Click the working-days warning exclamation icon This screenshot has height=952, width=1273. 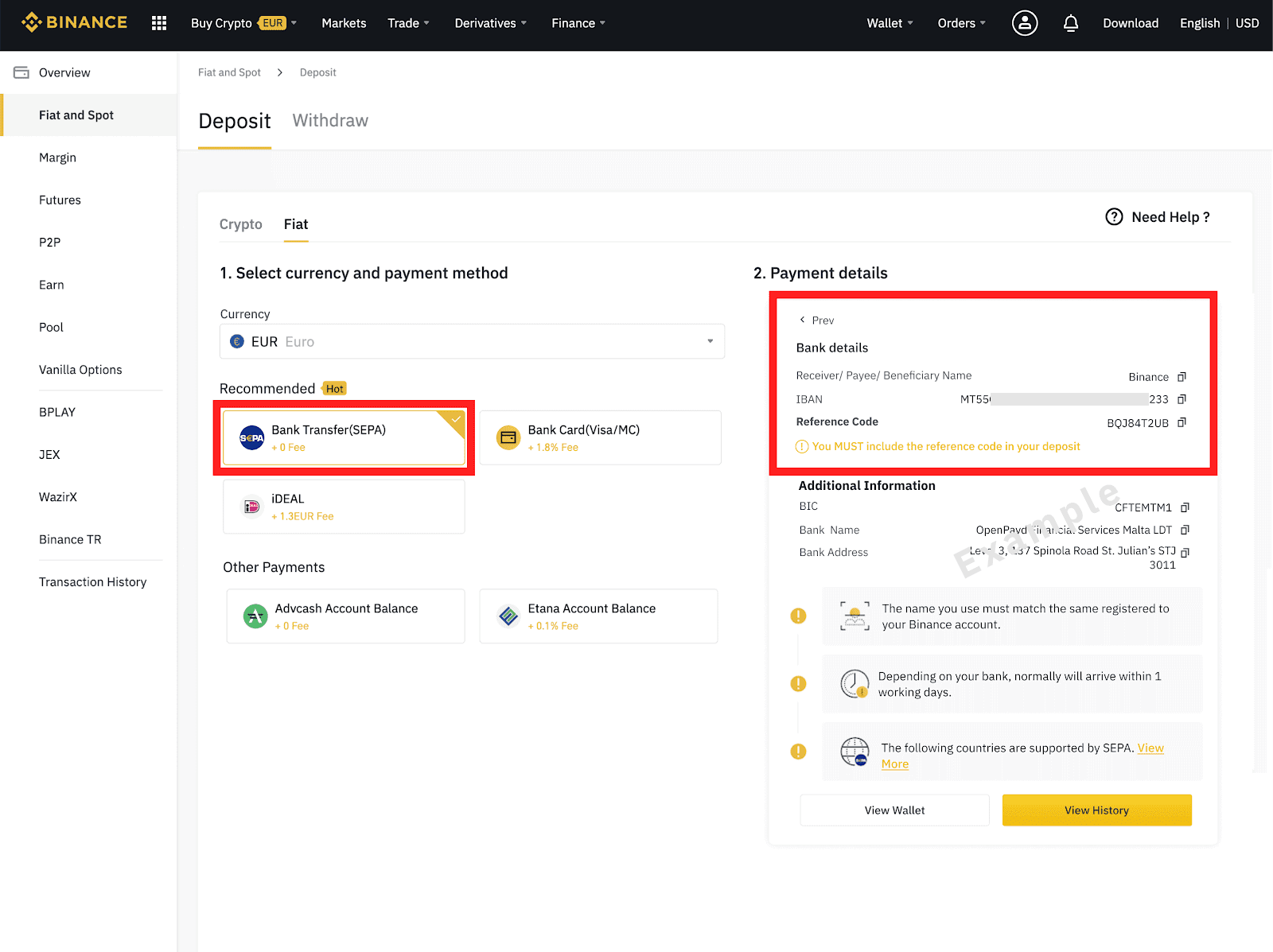click(x=798, y=683)
